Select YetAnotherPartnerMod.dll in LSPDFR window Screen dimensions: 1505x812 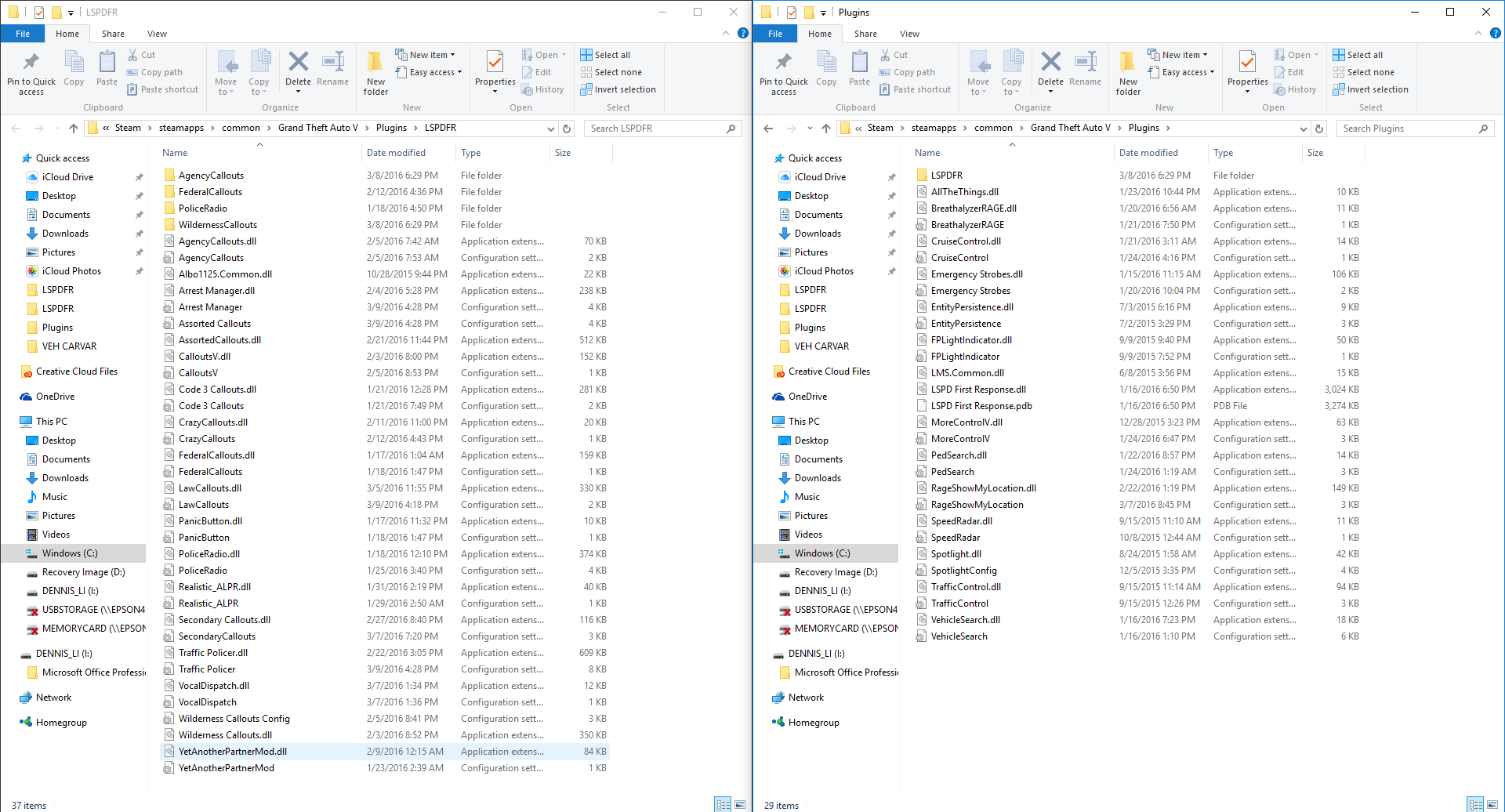[x=384, y=752]
